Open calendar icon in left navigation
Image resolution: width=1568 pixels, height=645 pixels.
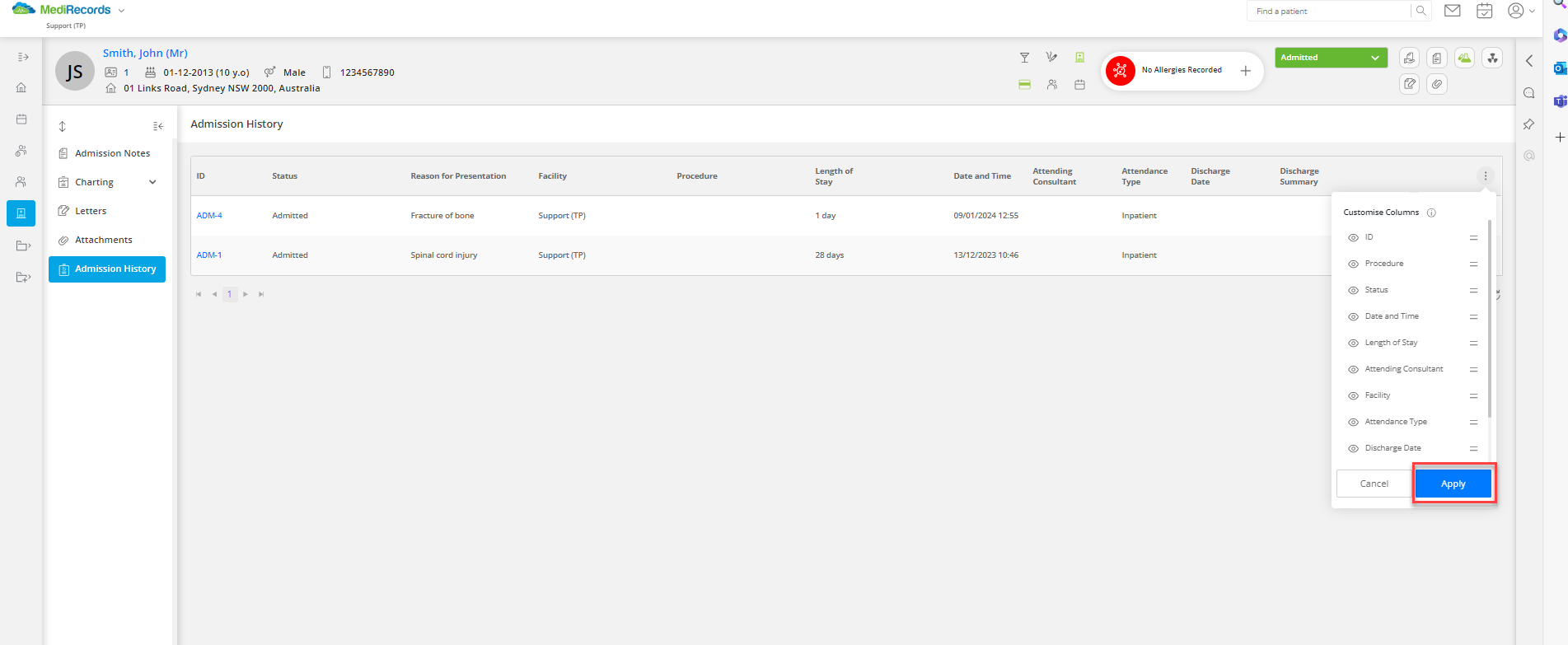(21, 119)
